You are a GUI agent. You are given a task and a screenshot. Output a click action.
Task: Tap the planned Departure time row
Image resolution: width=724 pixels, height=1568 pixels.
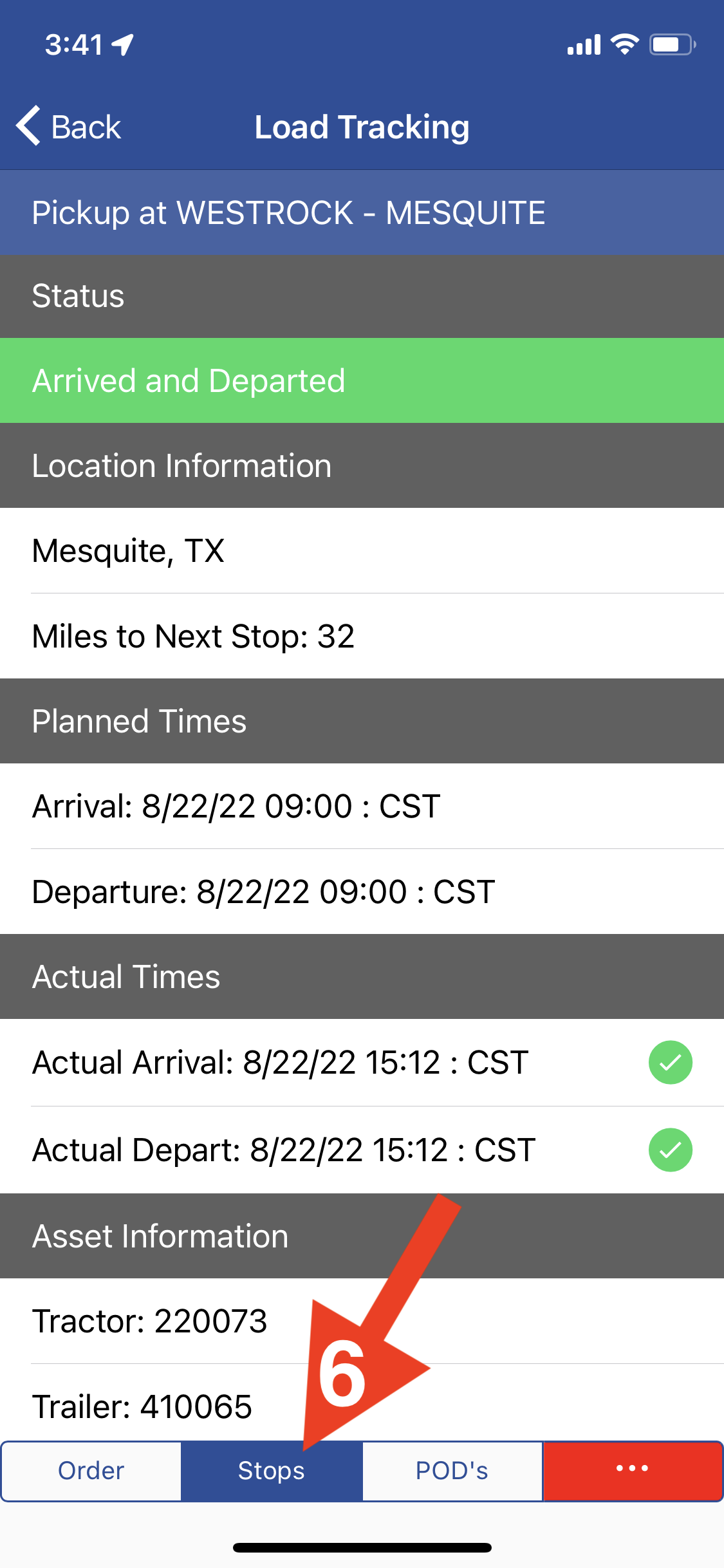(362, 891)
